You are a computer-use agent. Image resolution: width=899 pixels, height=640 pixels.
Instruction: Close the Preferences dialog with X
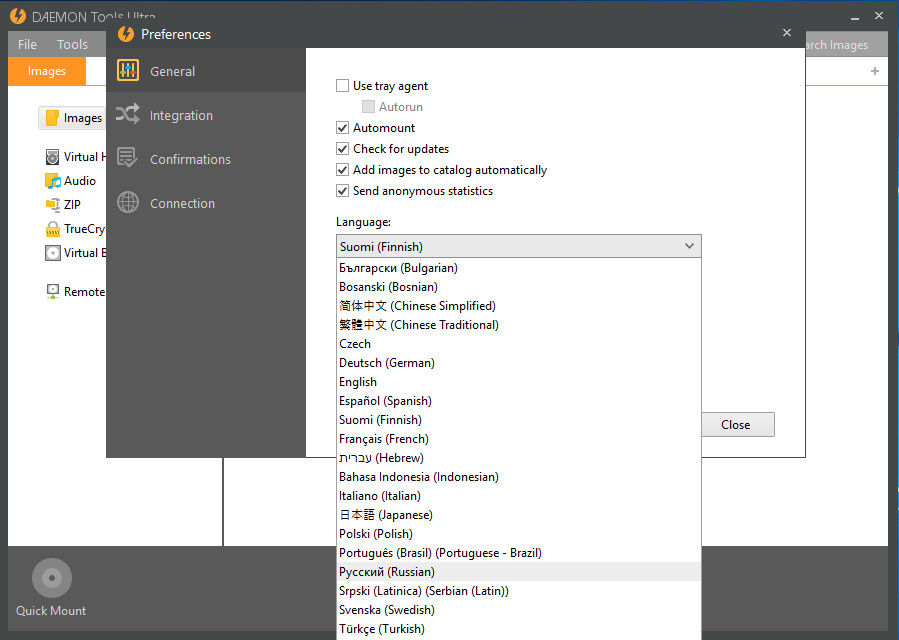click(x=787, y=33)
